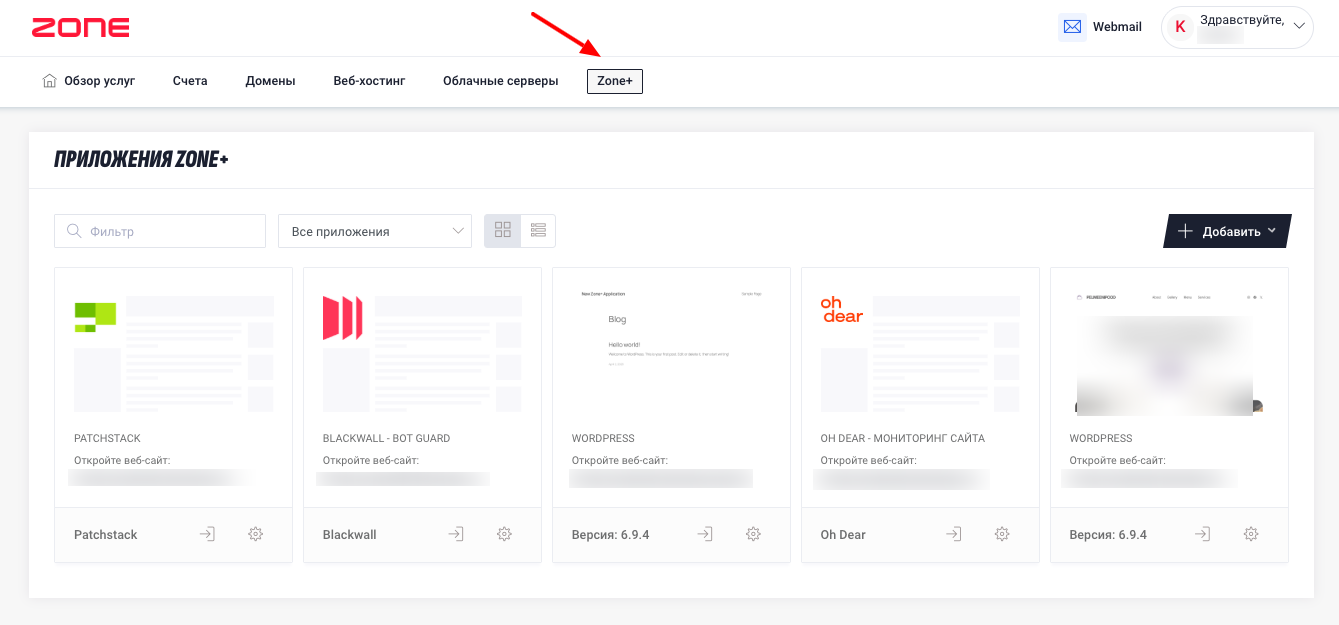Open Облачные серверы menu item

click(501, 81)
